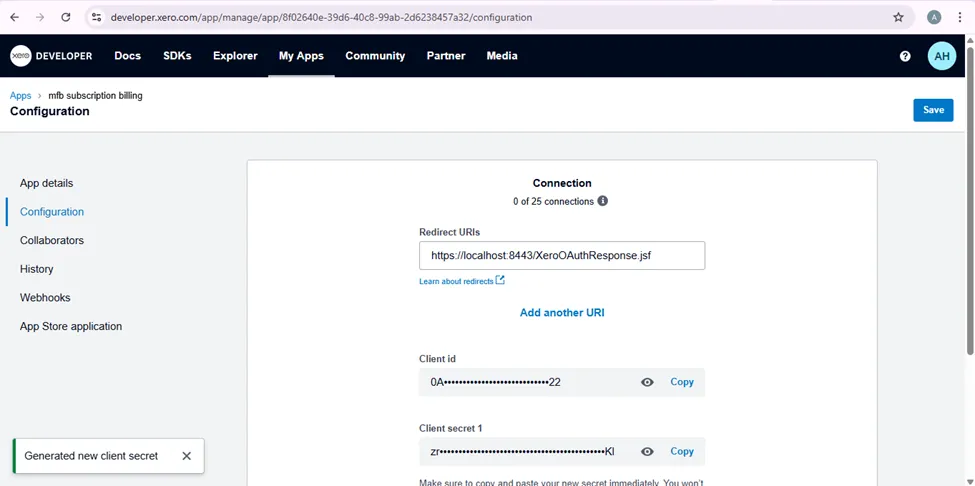Open the Learn about redirects link
Screen dimensions: 975x486
coord(456,282)
